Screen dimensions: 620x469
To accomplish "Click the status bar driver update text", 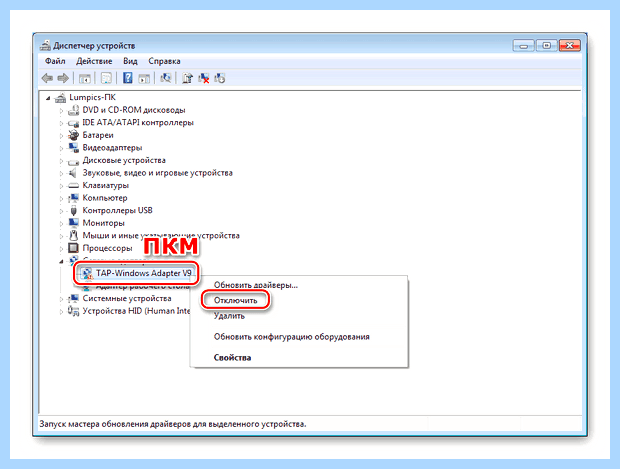I will [x=173, y=424].
